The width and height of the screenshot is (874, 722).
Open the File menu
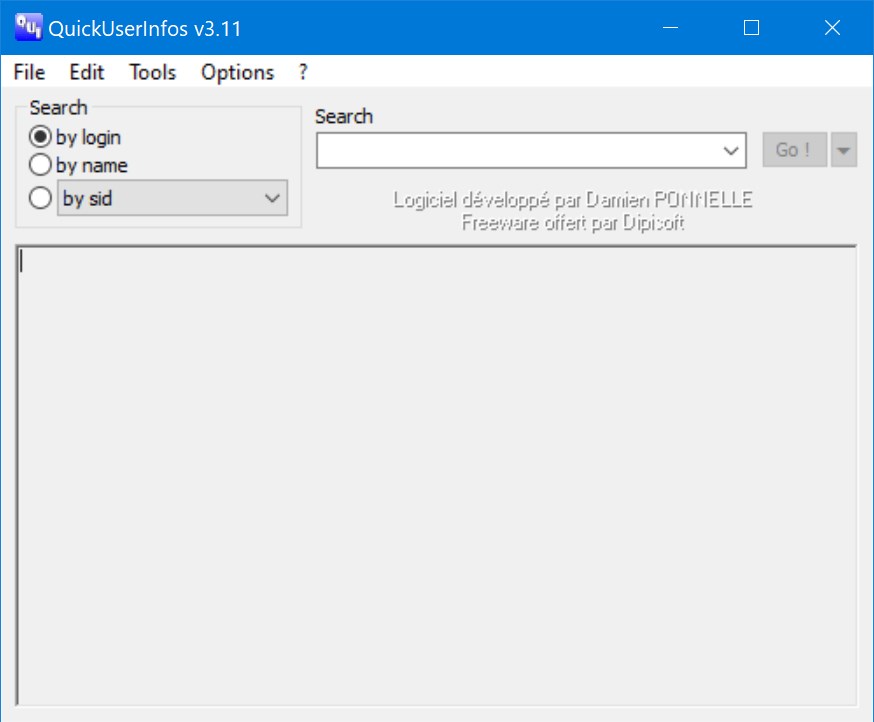27,72
